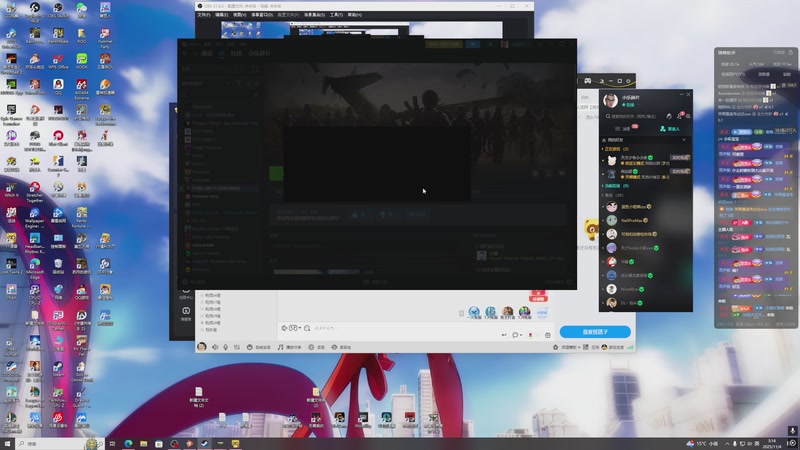Click the taskbar search box
The height and width of the screenshot is (450, 800).
click(60, 444)
